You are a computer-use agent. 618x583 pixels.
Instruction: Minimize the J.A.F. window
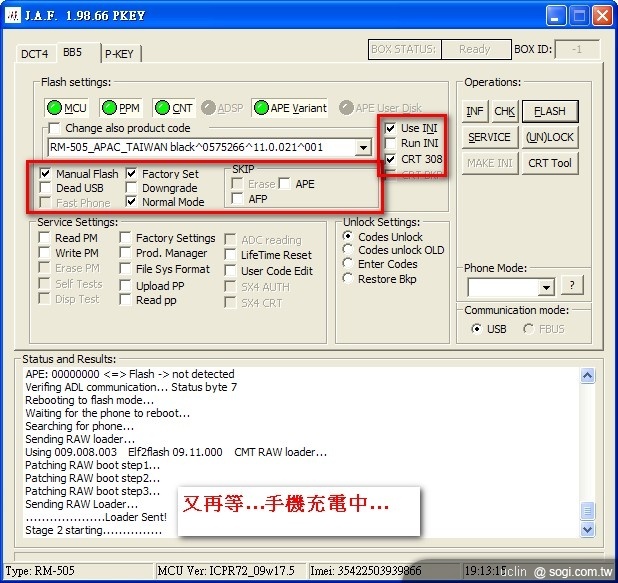click(x=555, y=16)
